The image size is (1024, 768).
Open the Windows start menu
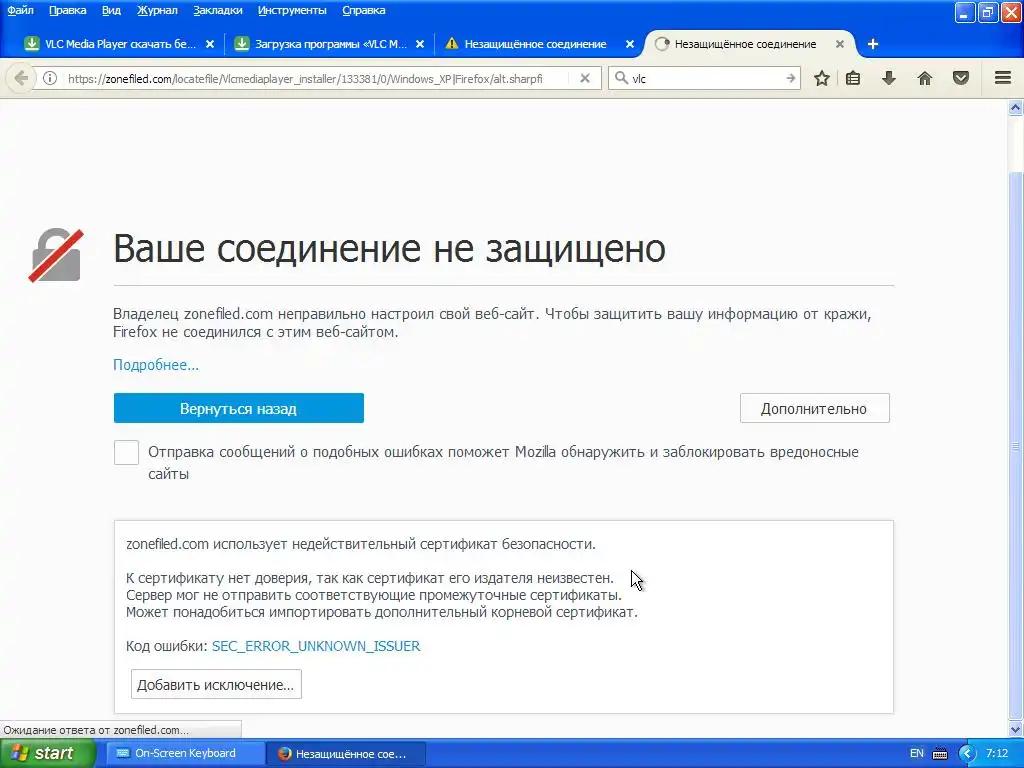47,753
